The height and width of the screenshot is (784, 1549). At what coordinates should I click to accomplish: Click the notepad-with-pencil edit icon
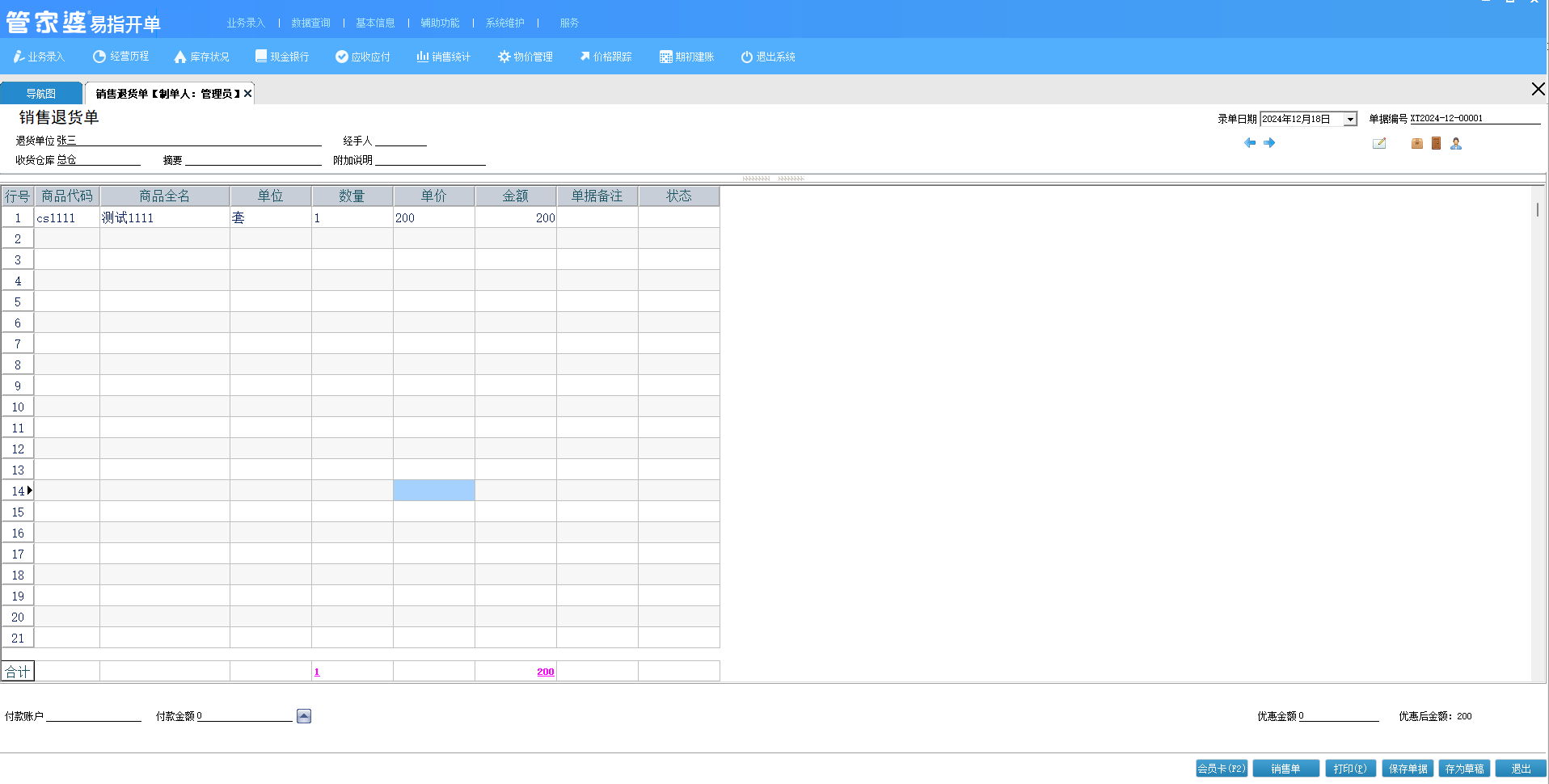(x=1379, y=143)
